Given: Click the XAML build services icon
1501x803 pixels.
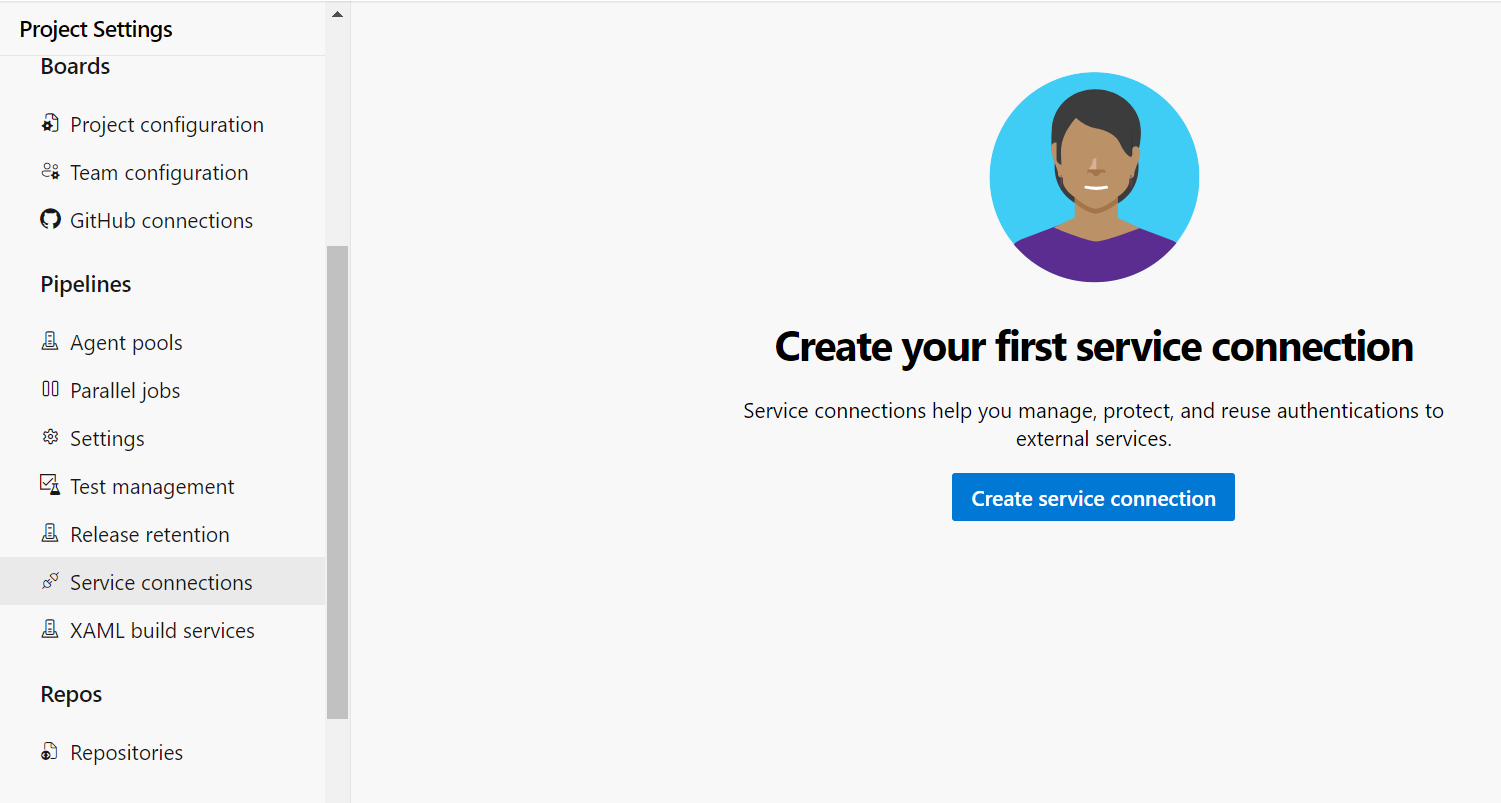Looking at the screenshot, I should (x=50, y=630).
